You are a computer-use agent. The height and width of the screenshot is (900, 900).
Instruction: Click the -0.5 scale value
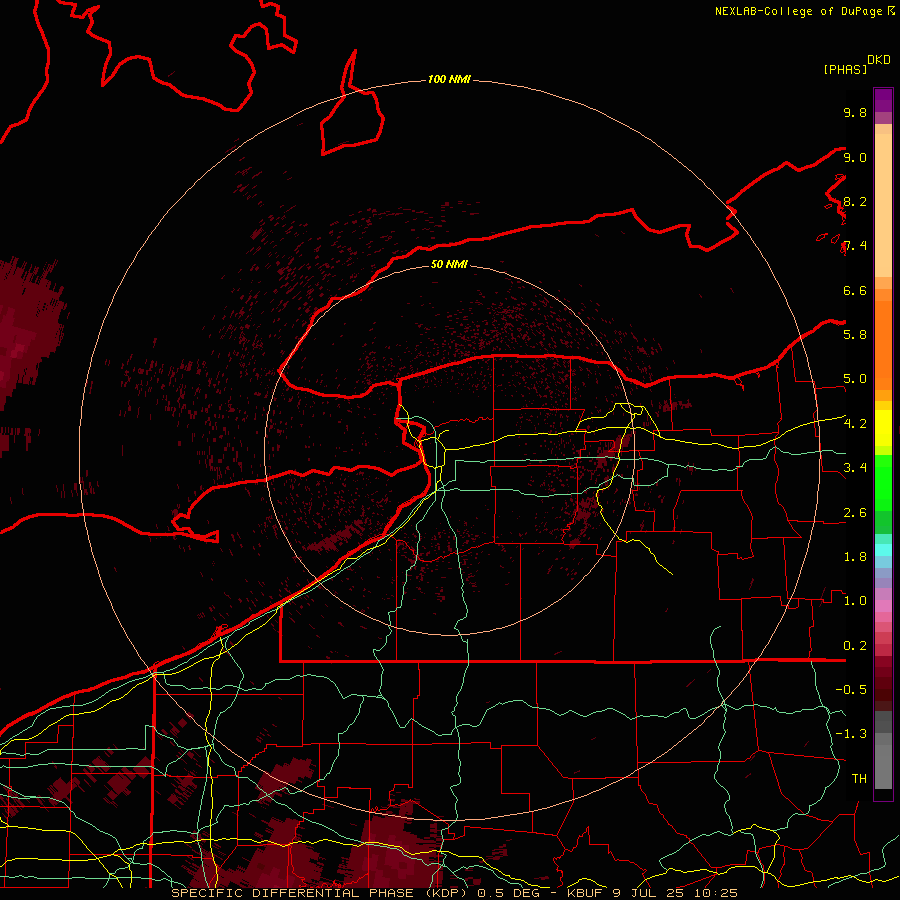click(851, 689)
